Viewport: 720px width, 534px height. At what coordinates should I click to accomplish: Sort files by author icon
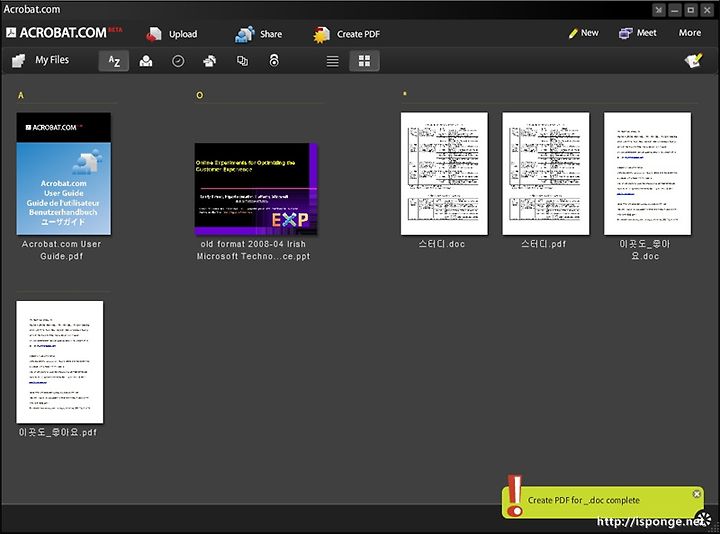(146, 61)
